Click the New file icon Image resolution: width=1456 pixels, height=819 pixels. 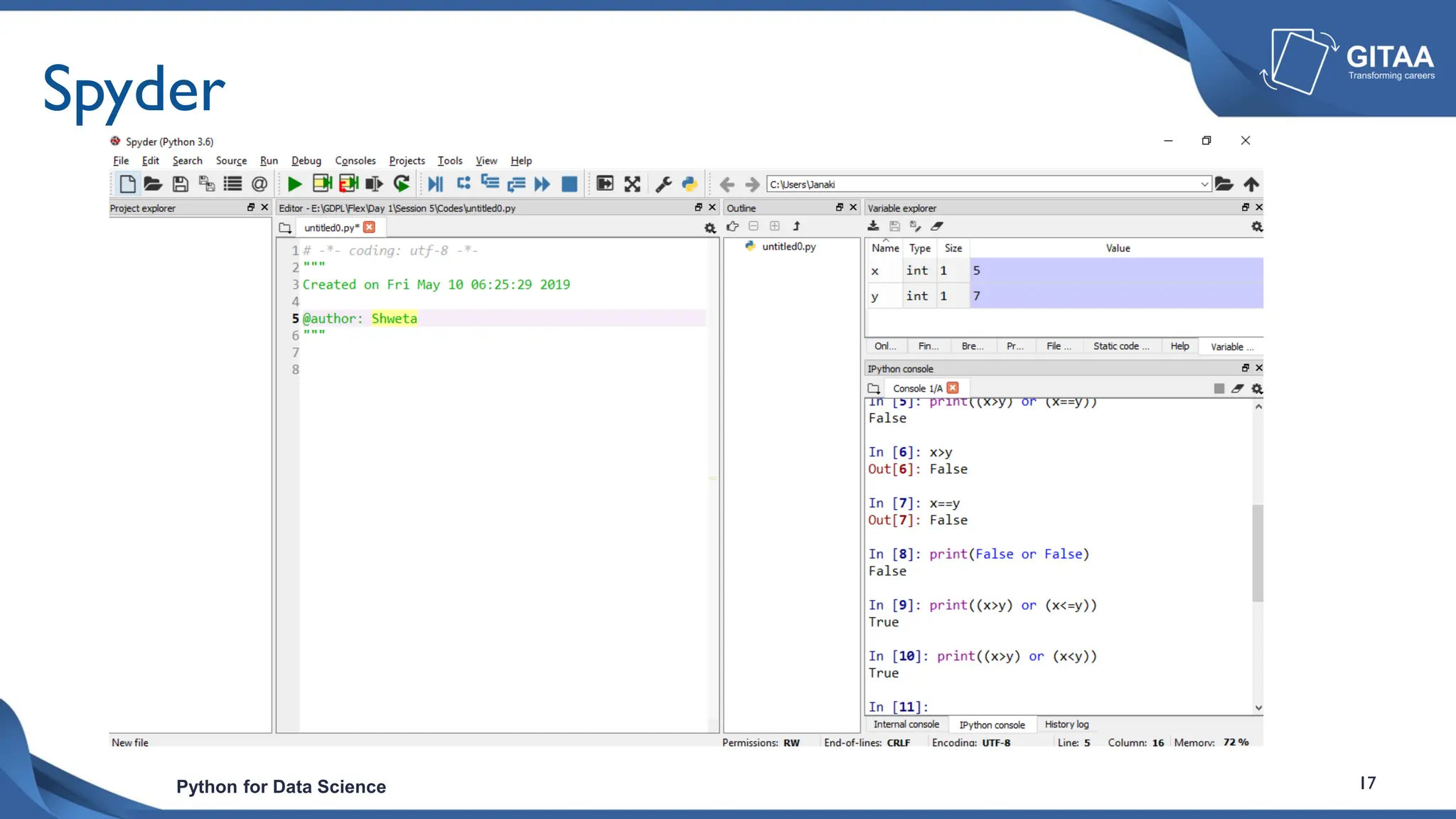tap(127, 184)
